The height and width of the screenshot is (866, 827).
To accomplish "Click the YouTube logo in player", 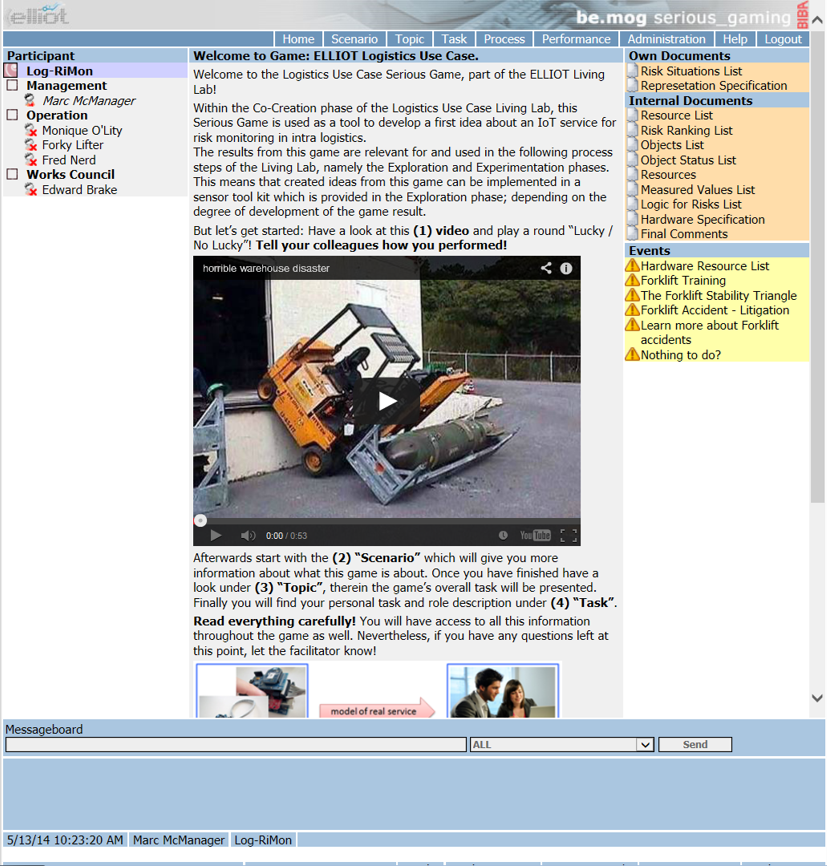I will [x=535, y=535].
